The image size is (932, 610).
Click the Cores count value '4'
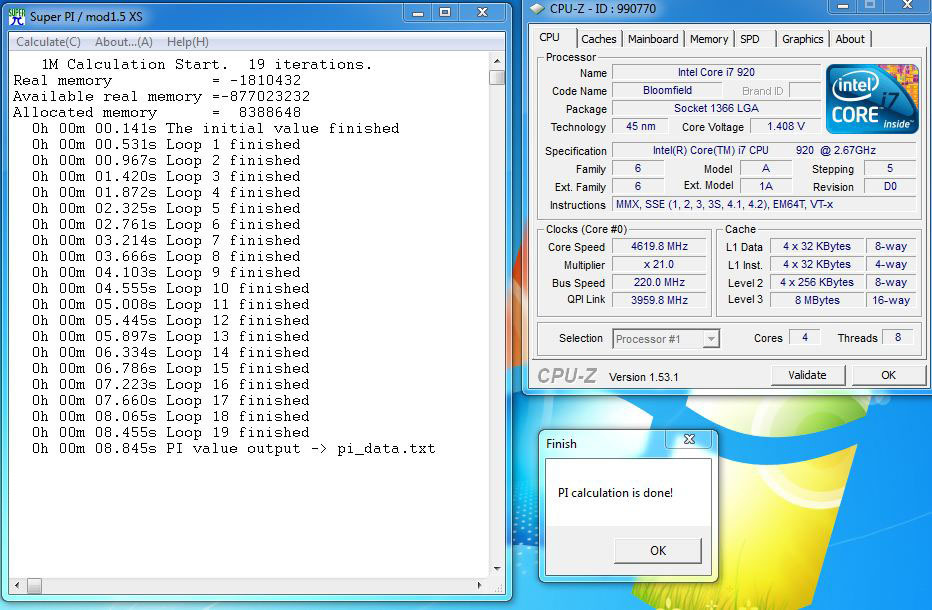(x=805, y=338)
